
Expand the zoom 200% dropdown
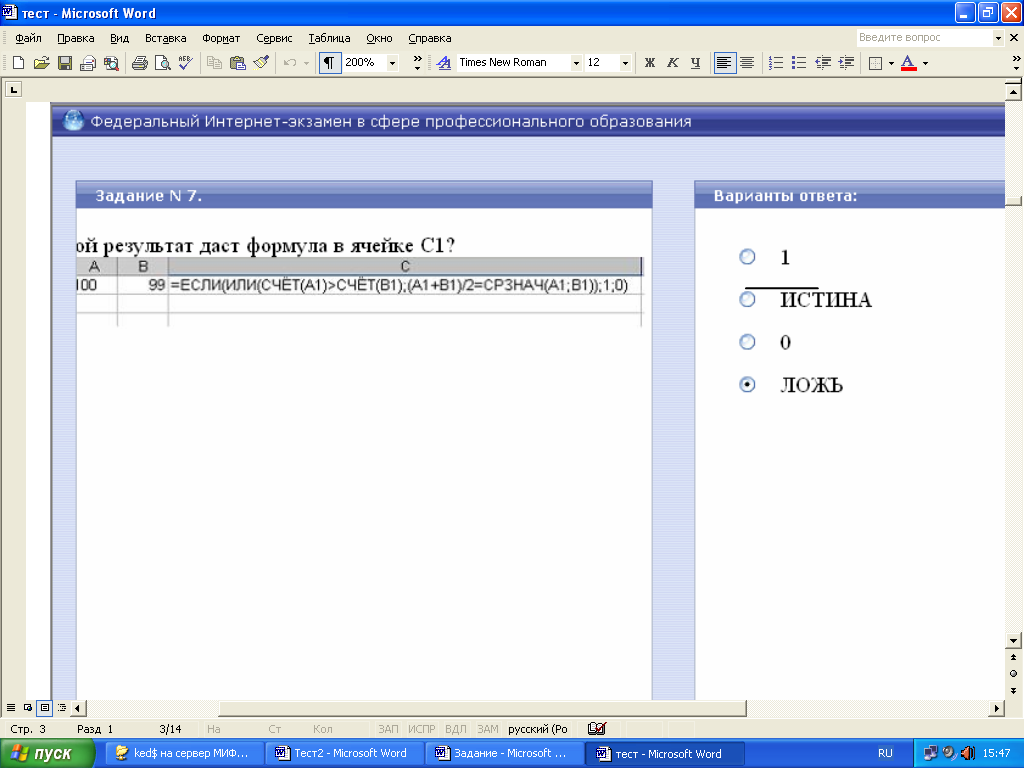[x=392, y=63]
